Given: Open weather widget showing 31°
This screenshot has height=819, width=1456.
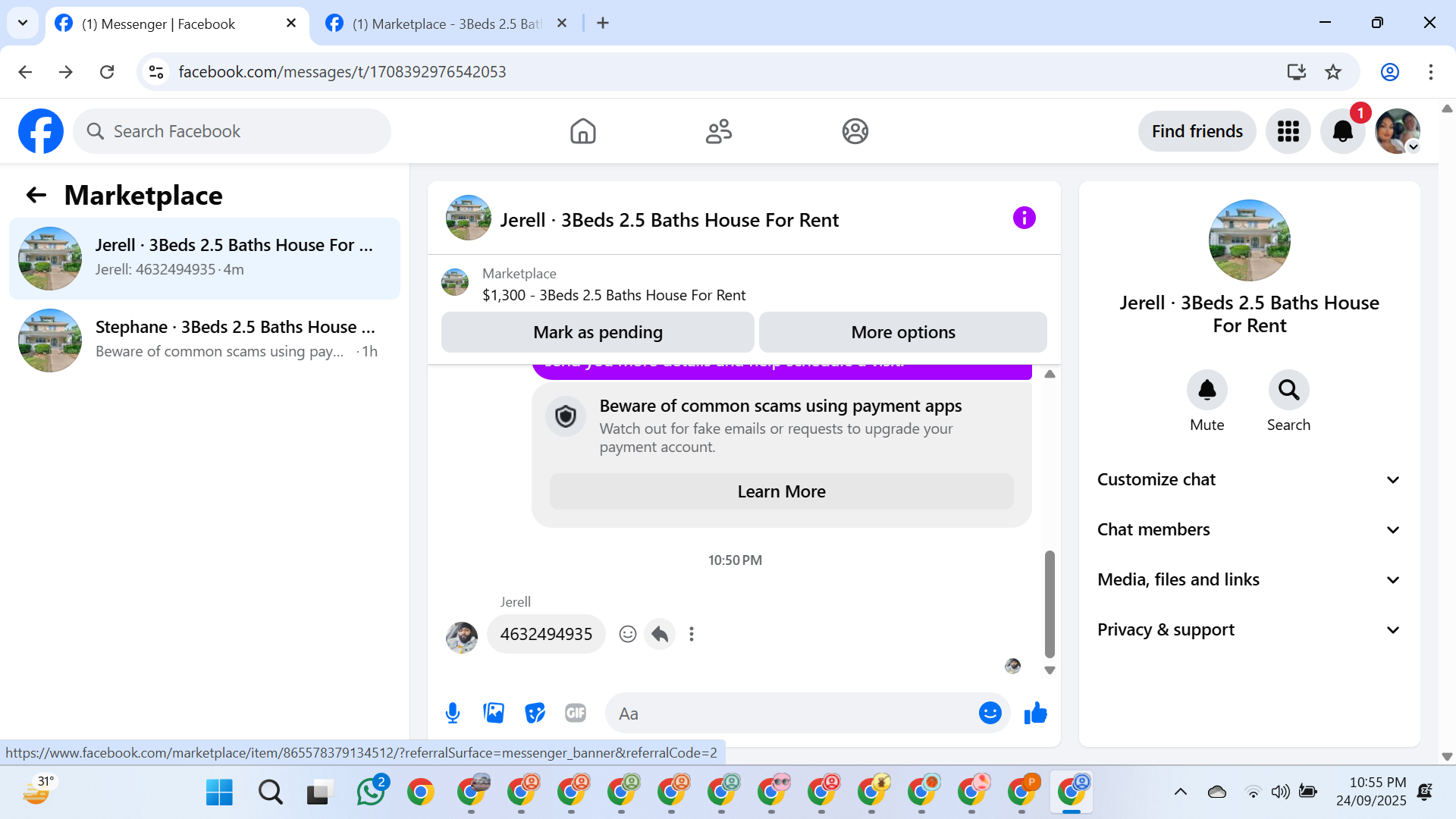Looking at the screenshot, I should pyautogui.click(x=38, y=791).
